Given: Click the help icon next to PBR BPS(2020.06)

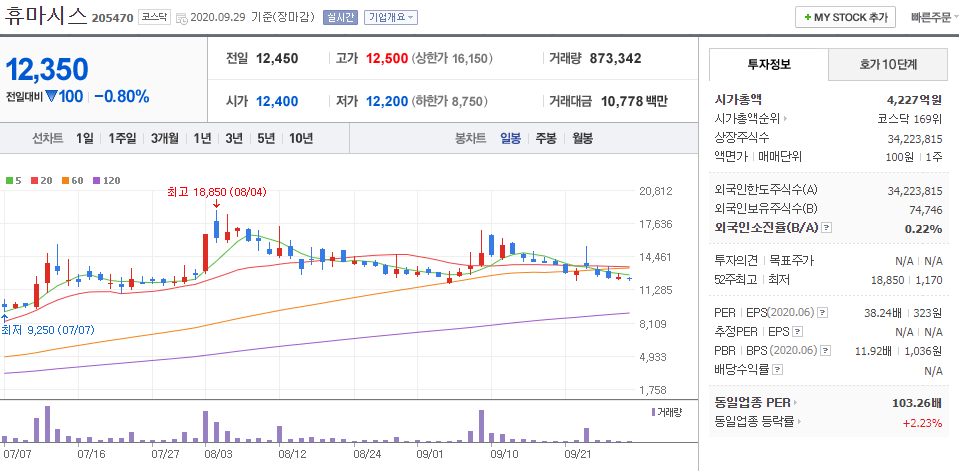Looking at the screenshot, I should coord(826,351).
